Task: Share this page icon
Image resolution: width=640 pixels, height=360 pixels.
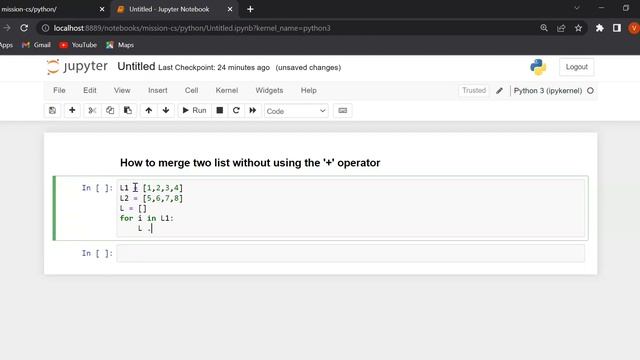Action: 561,28
